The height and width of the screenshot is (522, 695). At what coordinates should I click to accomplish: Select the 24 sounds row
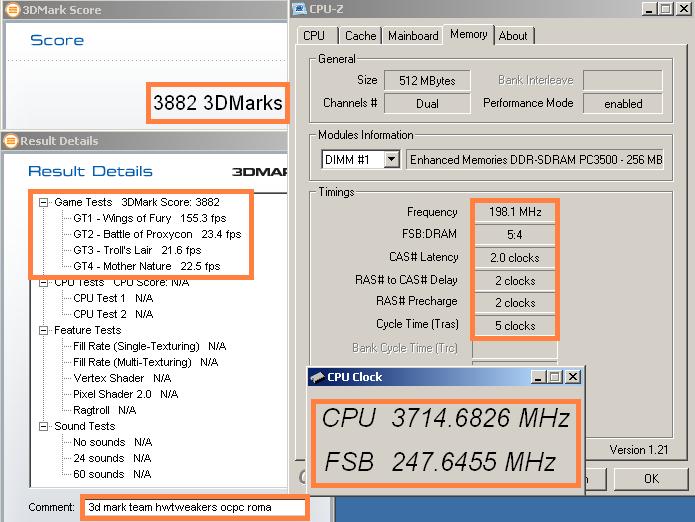coord(112,458)
